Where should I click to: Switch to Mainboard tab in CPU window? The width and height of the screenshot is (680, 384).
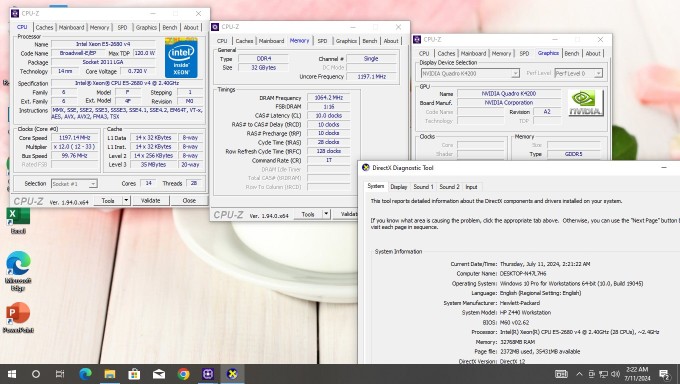[x=72, y=27]
